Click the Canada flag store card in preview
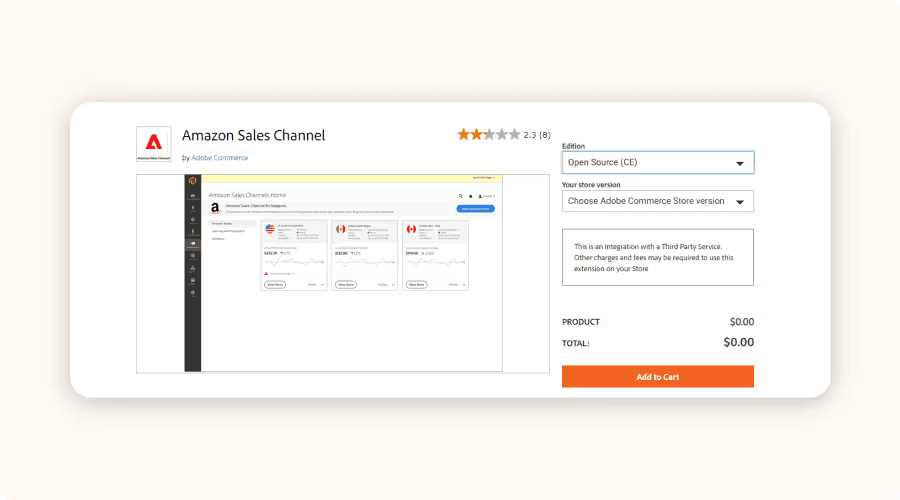This screenshot has width=900, height=500. click(436, 255)
